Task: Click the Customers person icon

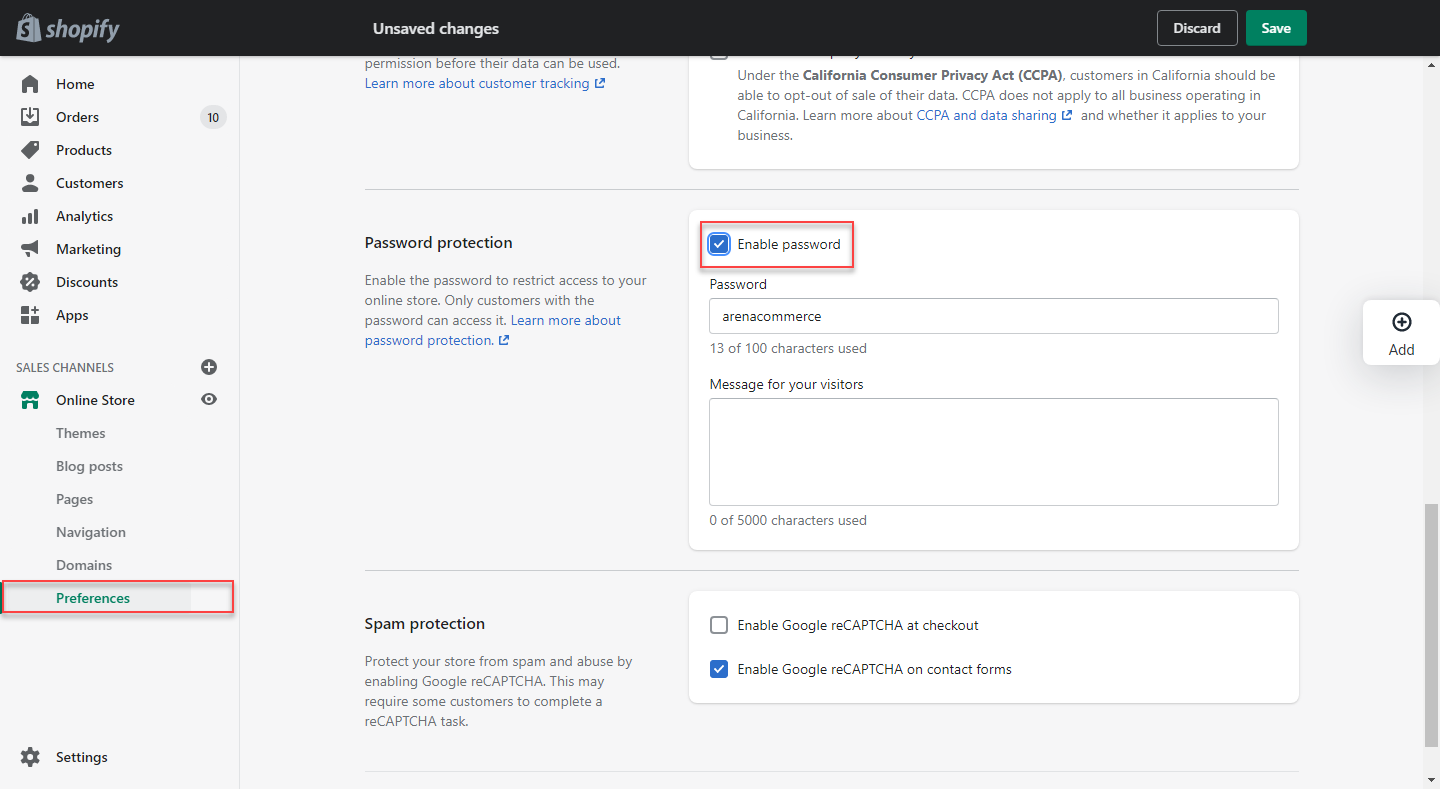Action: tap(30, 183)
